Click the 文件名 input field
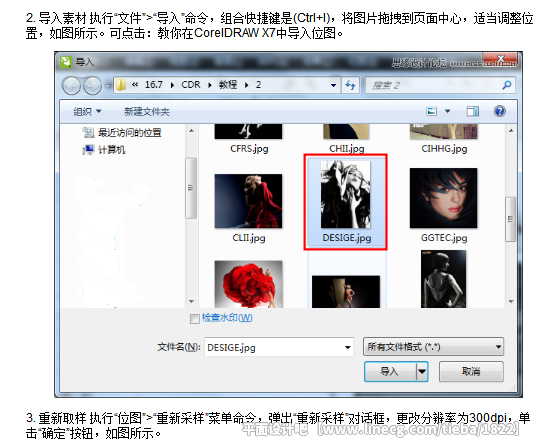Image resolution: width=560 pixels, height=448 pixels. tap(279, 347)
